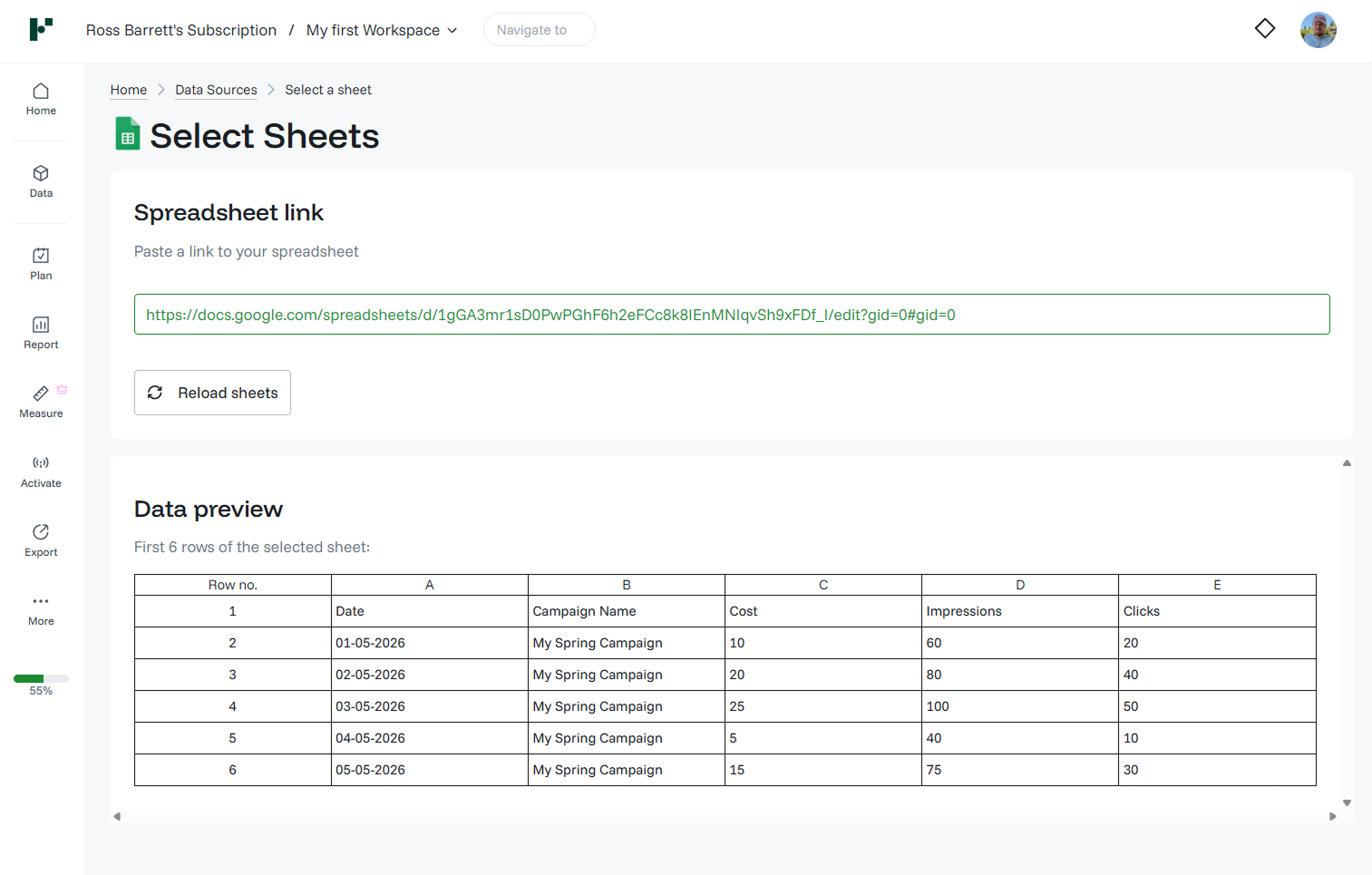
Task: Select column header B
Action: pyautogui.click(x=627, y=585)
